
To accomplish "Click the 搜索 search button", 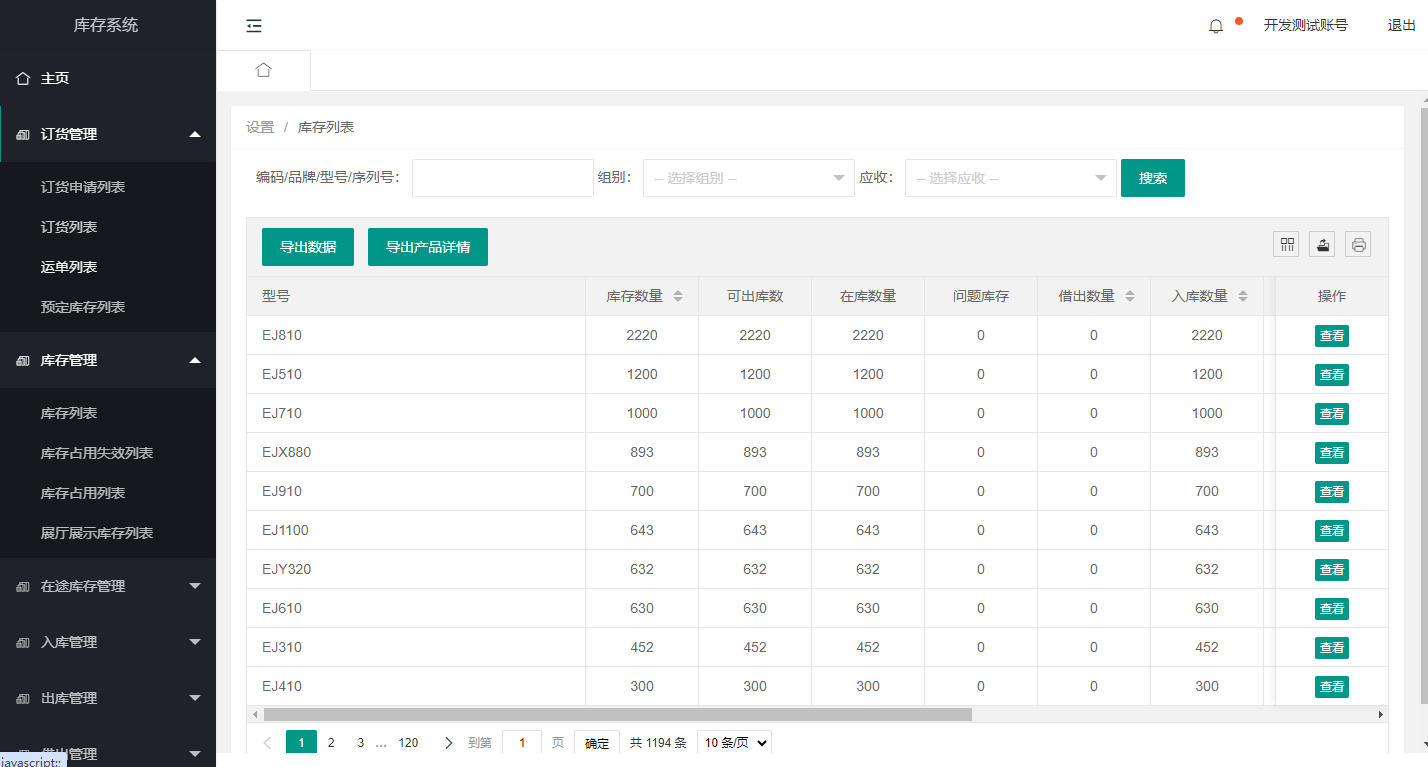I will (x=1153, y=178).
